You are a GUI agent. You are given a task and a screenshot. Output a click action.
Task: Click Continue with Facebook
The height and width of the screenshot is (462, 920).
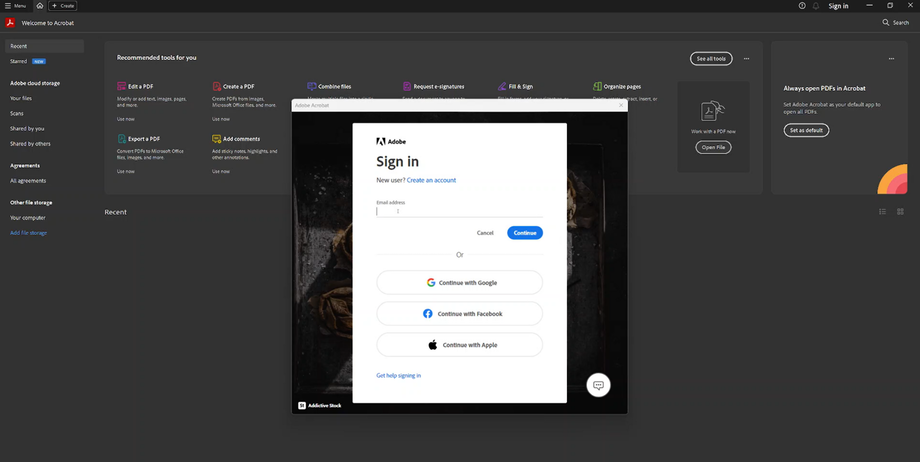coord(459,313)
